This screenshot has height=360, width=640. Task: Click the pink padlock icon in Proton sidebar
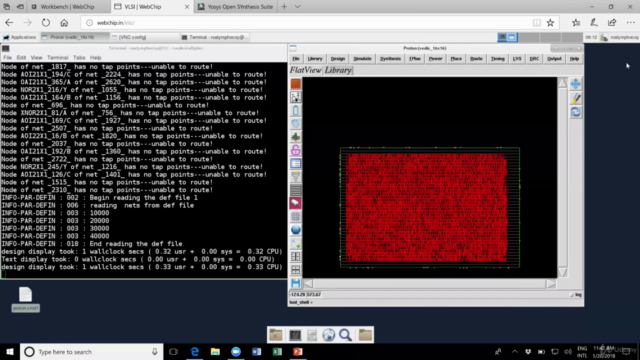pyautogui.click(x=296, y=150)
